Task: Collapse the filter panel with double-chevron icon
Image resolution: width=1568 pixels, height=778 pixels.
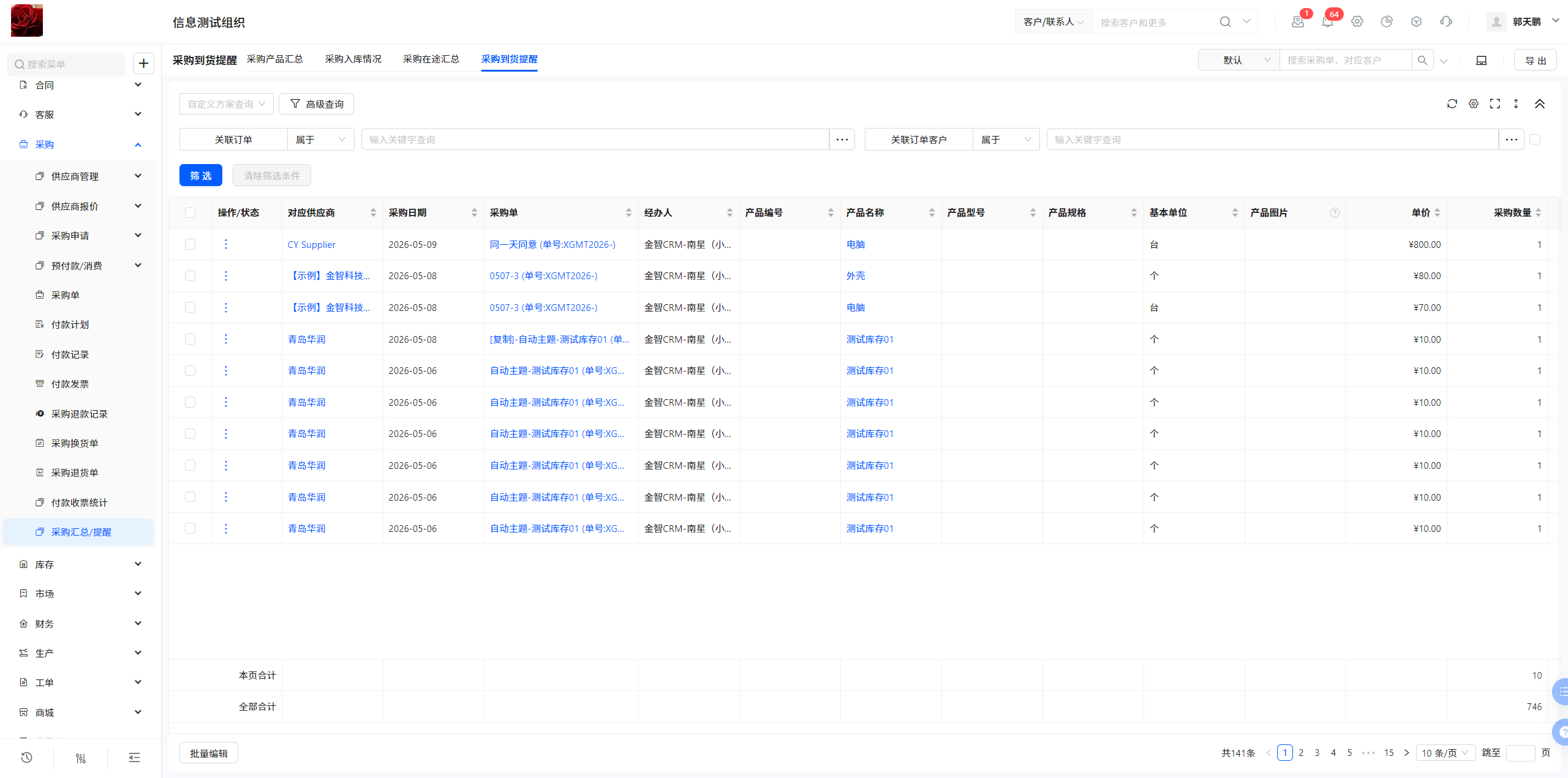Action: coord(1540,104)
